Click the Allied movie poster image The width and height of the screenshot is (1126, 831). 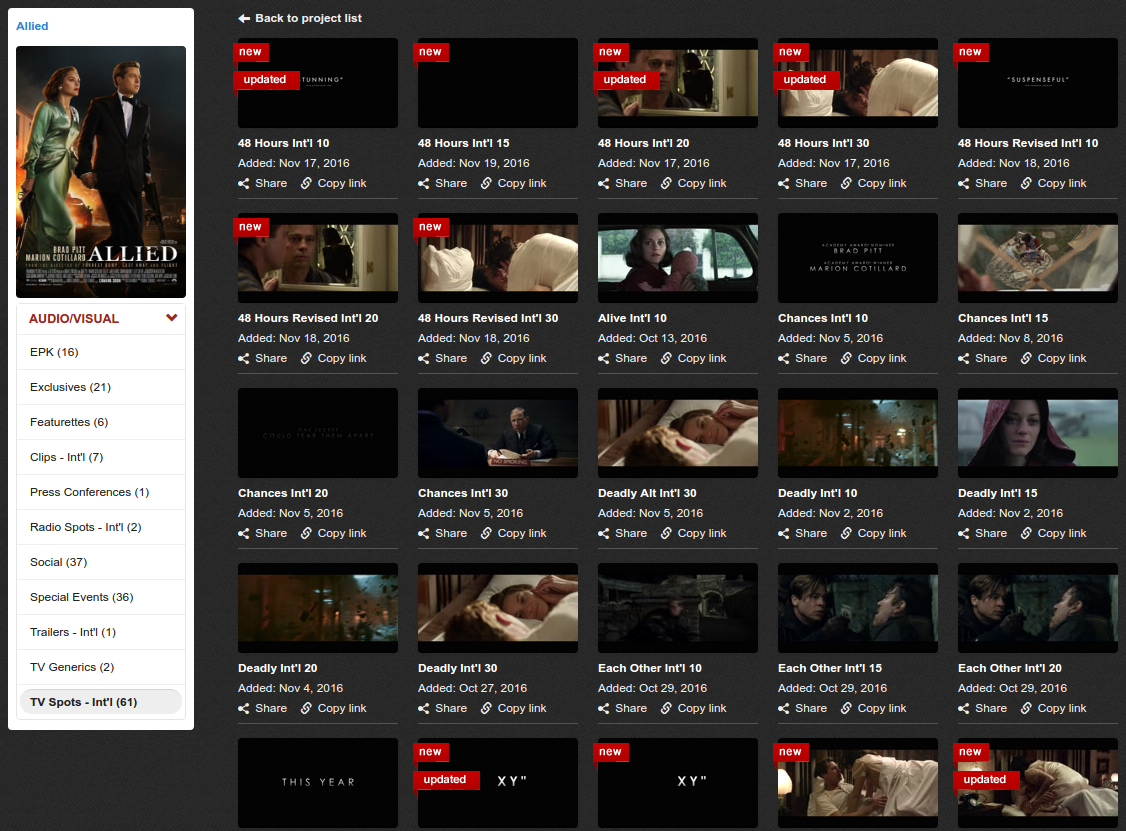pyautogui.click(x=101, y=172)
